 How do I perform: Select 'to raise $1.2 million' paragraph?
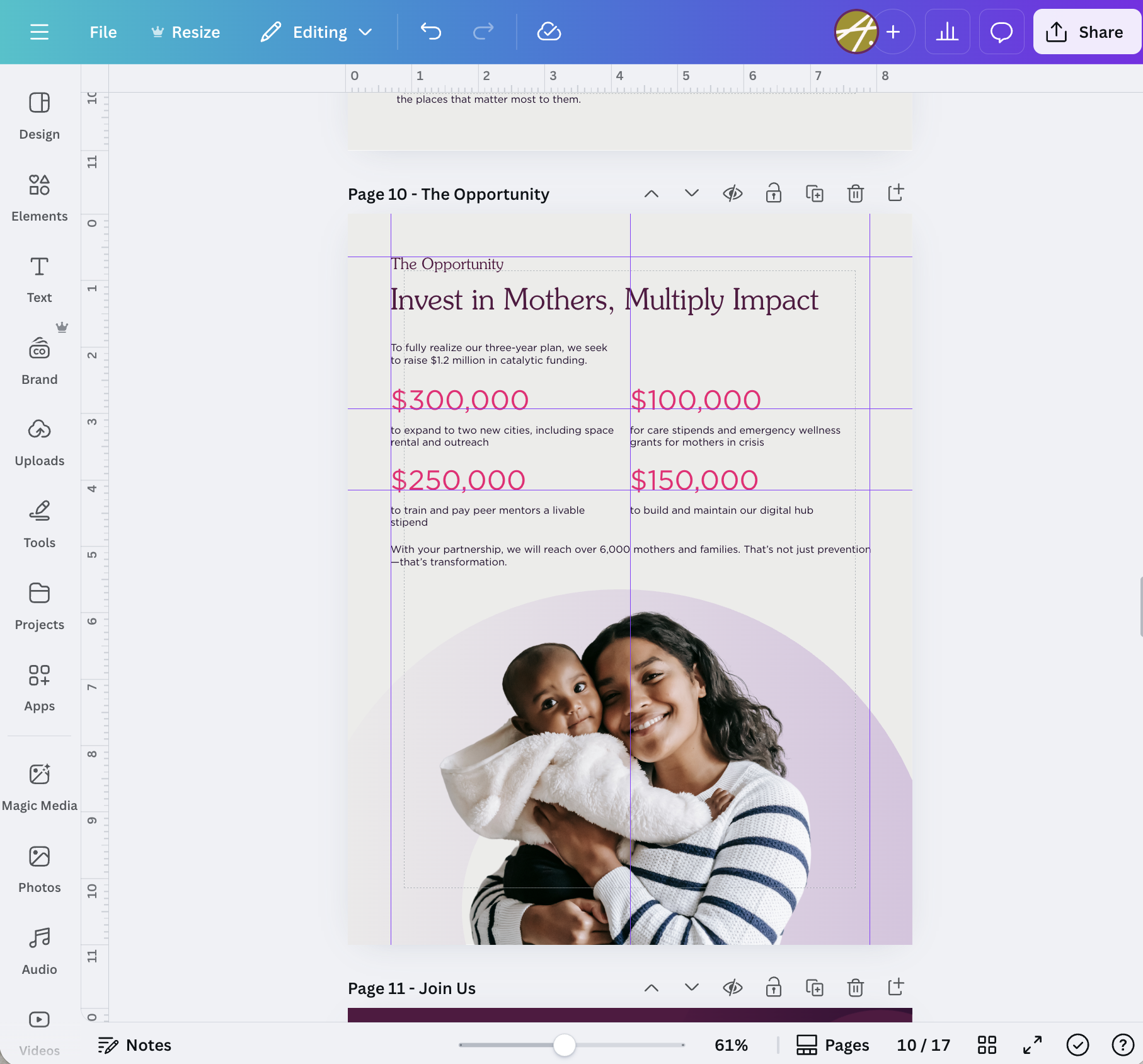click(499, 354)
